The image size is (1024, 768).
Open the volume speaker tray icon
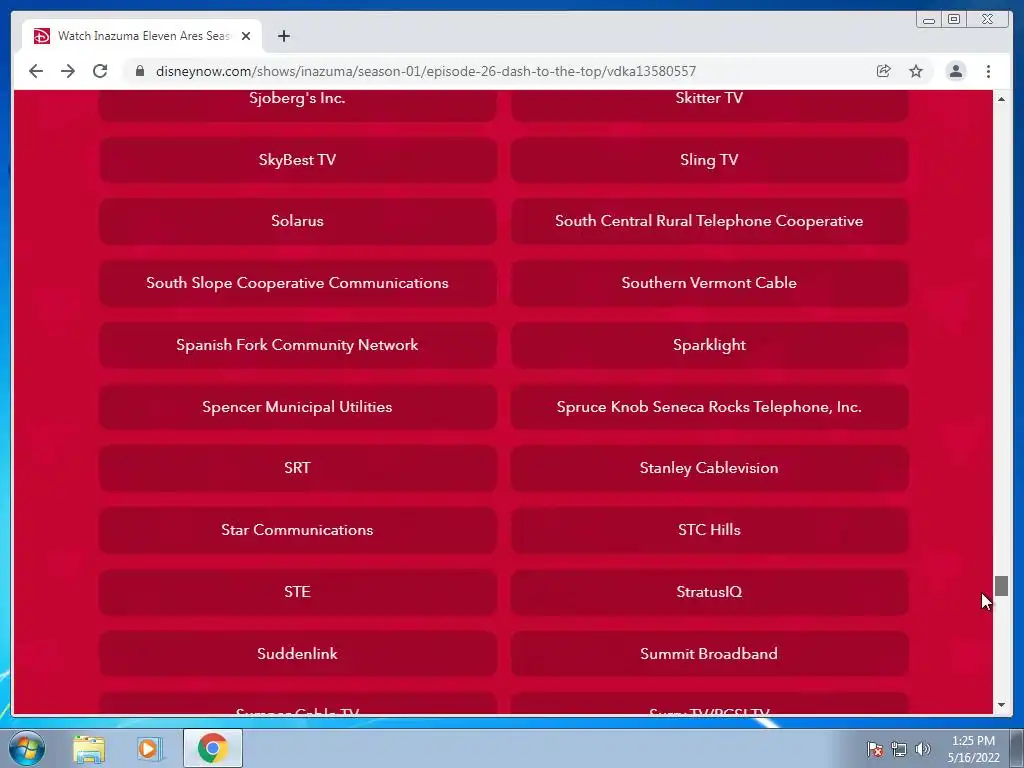(x=922, y=749)
